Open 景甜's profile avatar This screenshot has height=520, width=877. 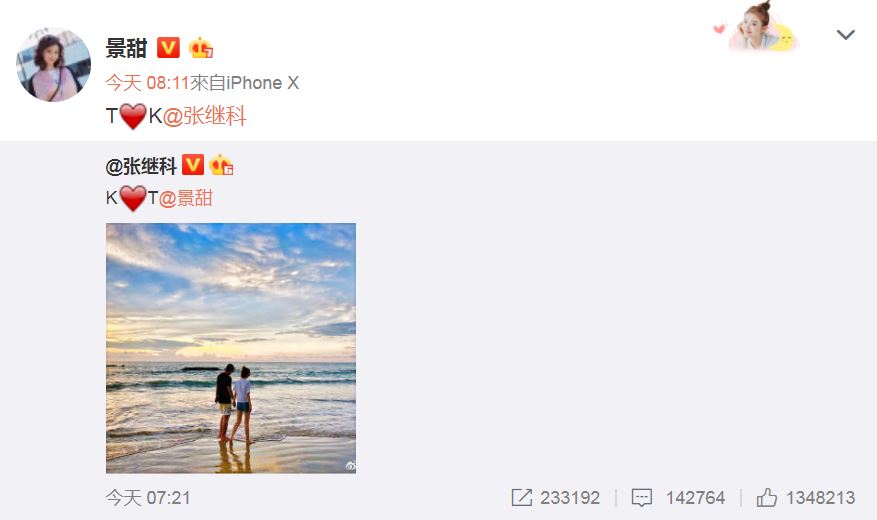54,65
